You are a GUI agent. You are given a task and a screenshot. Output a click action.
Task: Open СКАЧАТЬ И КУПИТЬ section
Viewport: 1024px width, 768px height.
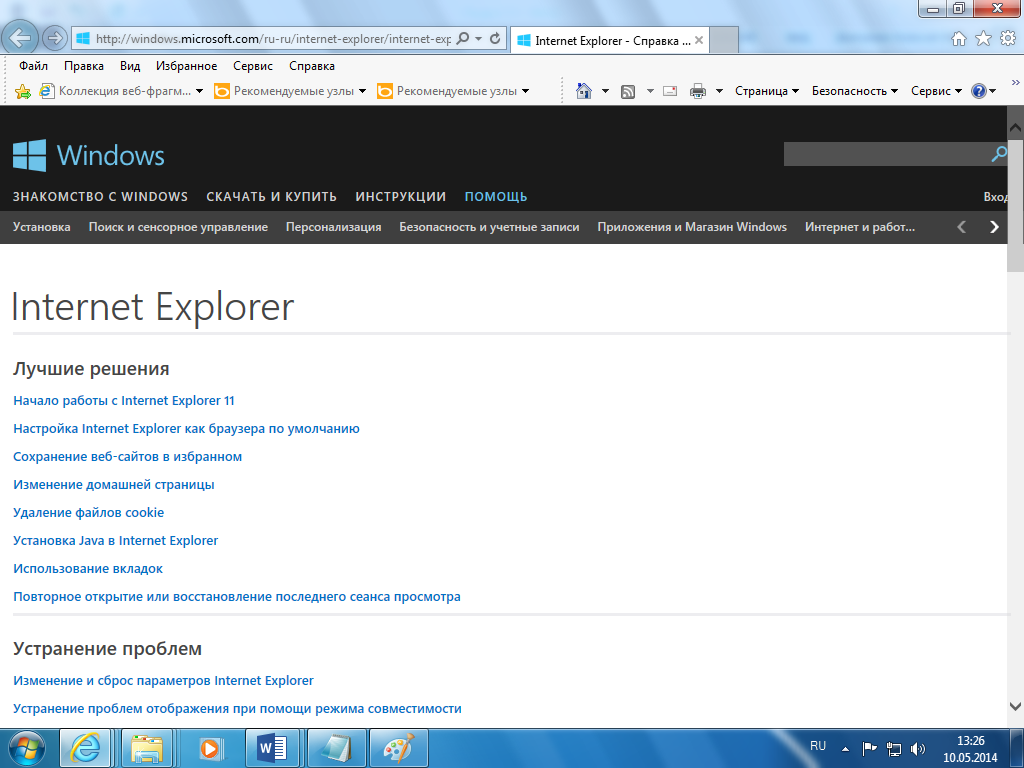[x=272, y=197]
